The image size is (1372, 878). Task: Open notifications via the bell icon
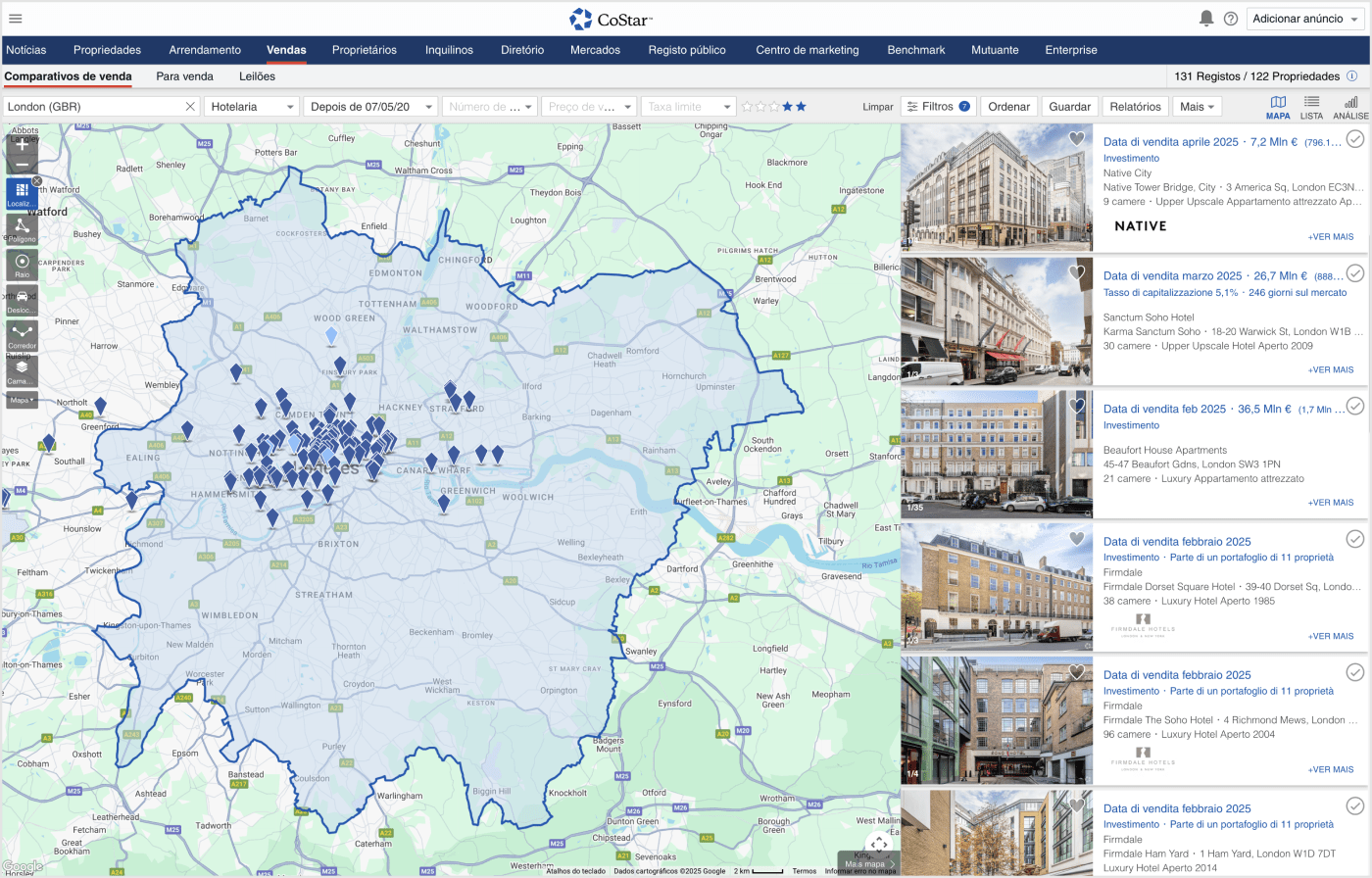point(1206,19)
